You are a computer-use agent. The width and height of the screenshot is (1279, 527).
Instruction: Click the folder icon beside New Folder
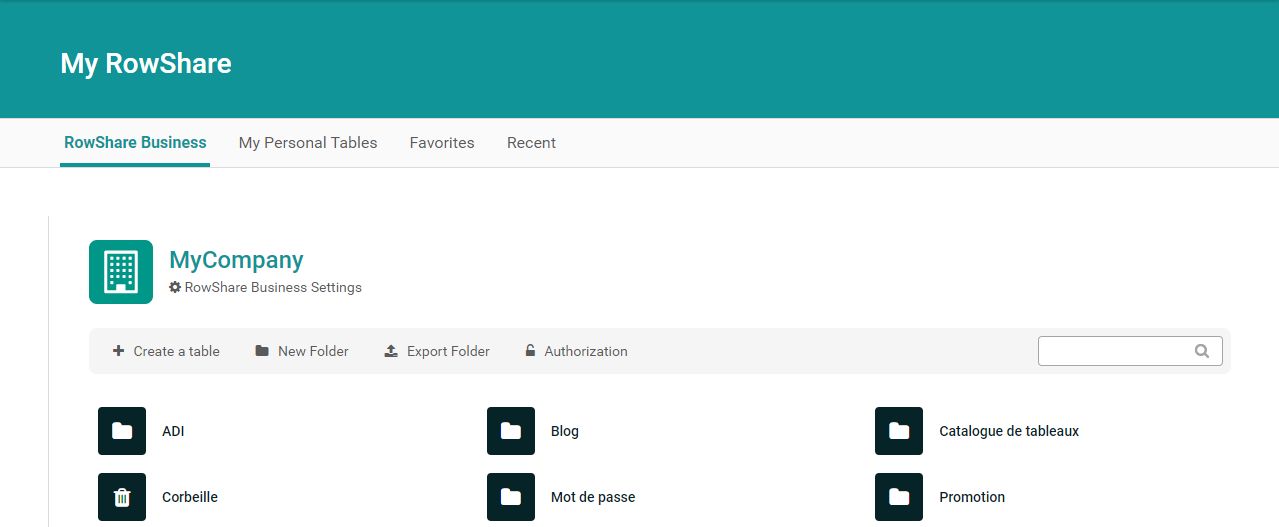coord(262,351)
